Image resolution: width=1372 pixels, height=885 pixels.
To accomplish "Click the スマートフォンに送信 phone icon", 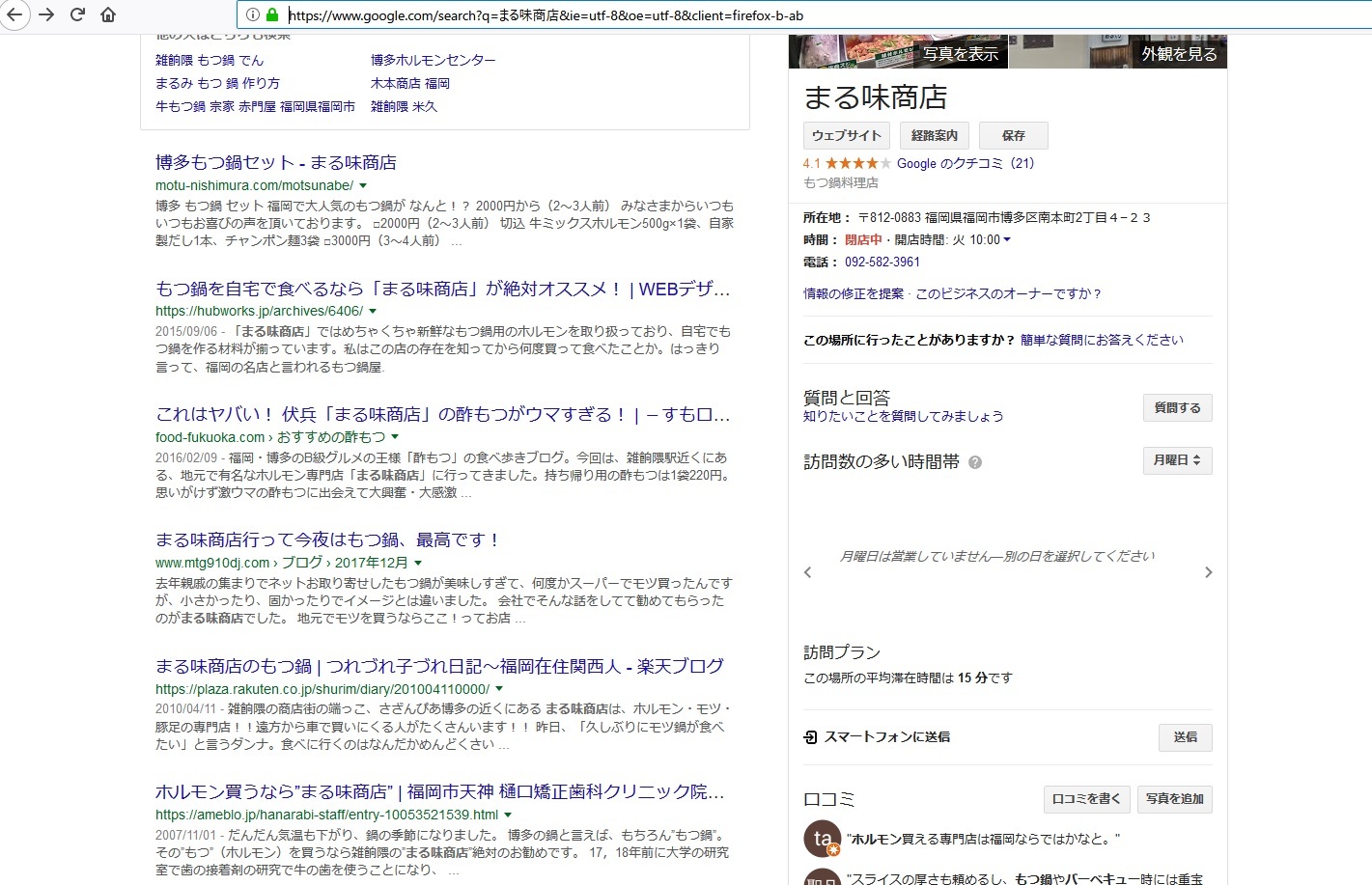I will pos(810,737).
